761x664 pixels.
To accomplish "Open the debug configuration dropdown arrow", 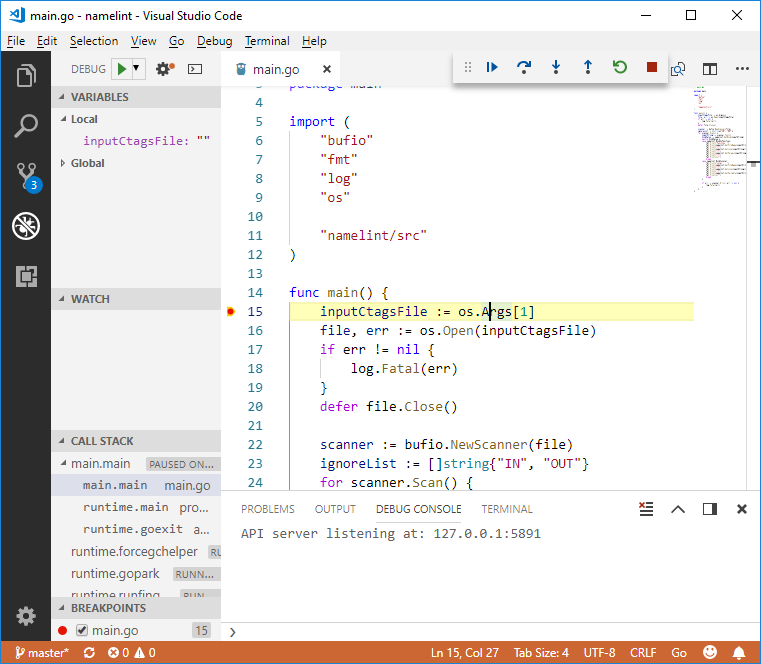I will tap(137, 68).
